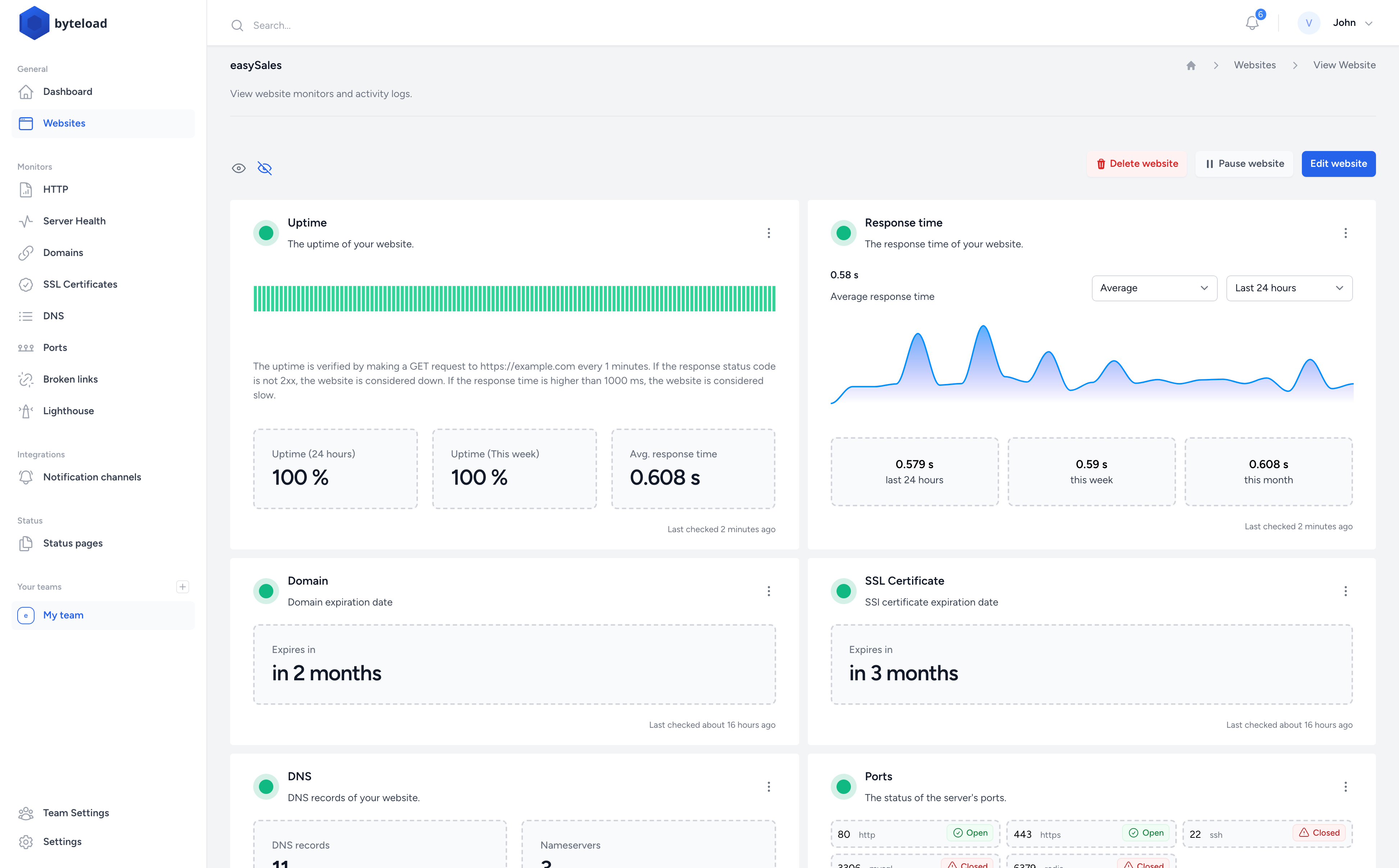
Task: Click the search magnifier icon
Action: pyautogui.click(x=237, y=25)
